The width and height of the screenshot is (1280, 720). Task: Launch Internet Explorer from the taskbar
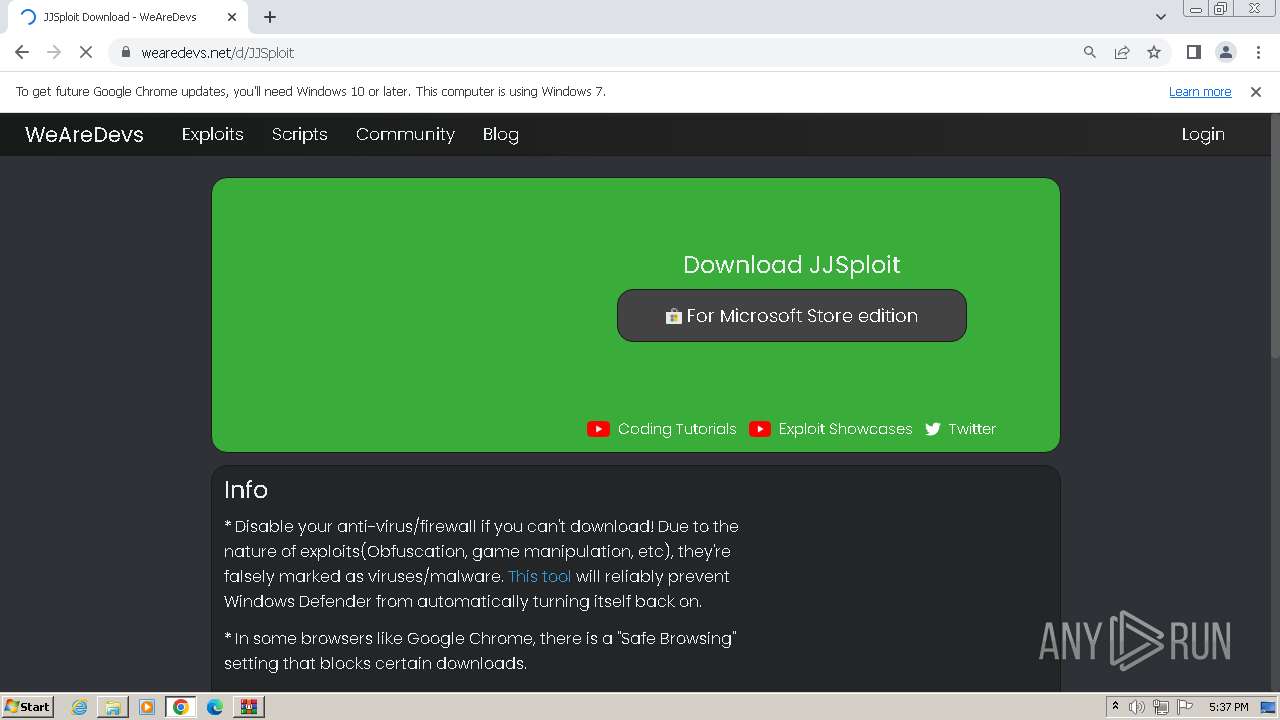(x=79, y=707)
